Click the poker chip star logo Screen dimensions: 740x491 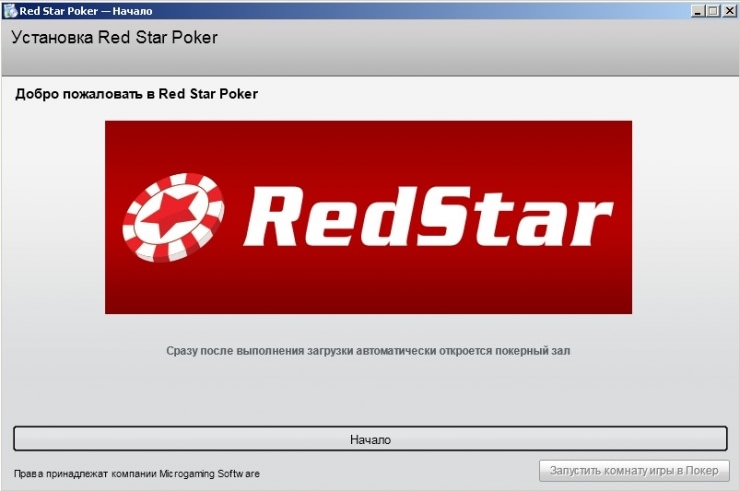pos(173,218)
